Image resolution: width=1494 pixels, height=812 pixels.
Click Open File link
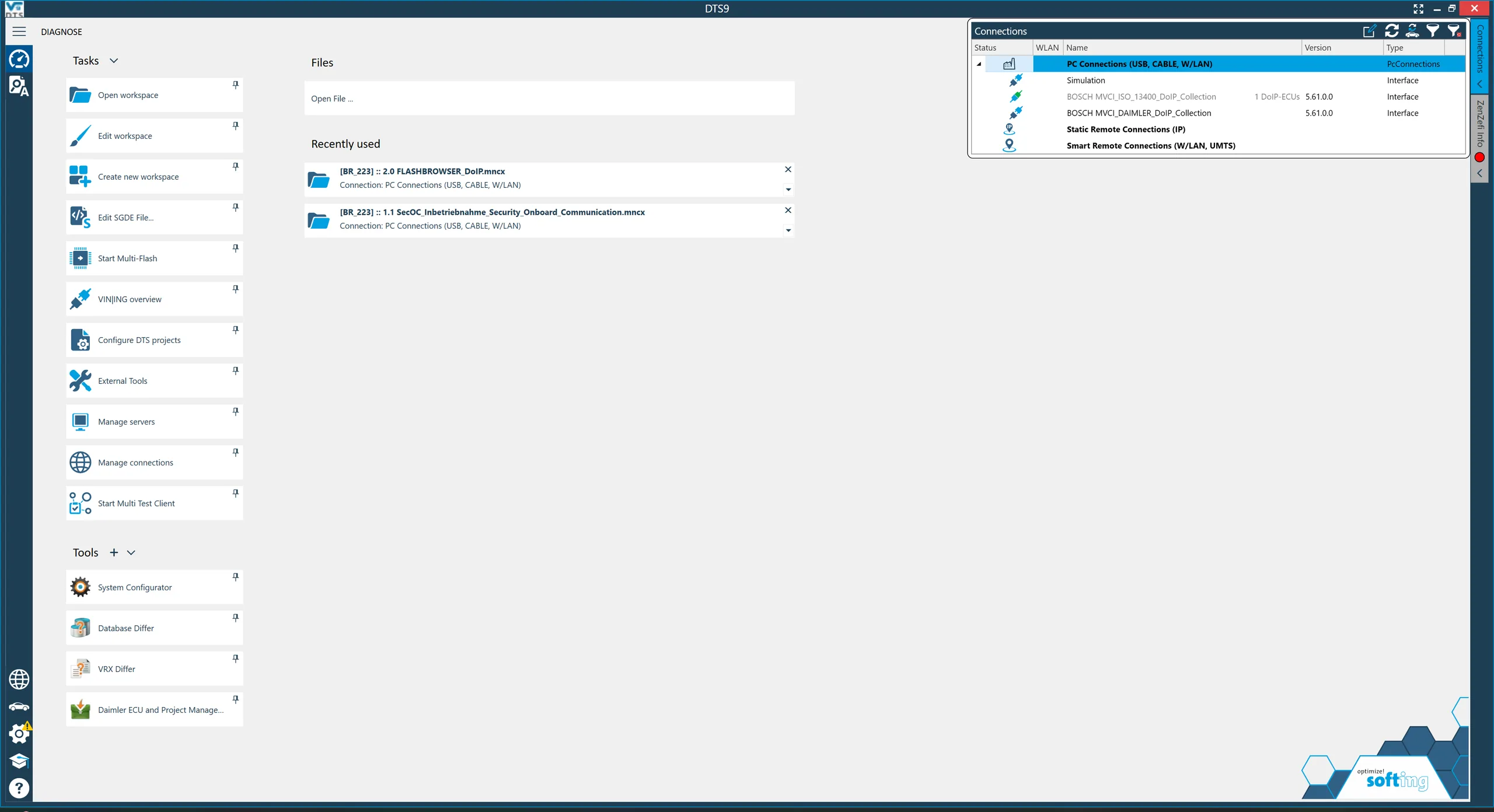tap(331, 99)
